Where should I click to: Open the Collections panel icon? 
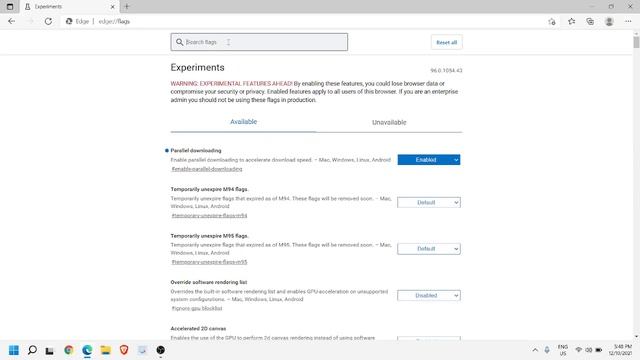coord(590,22)
